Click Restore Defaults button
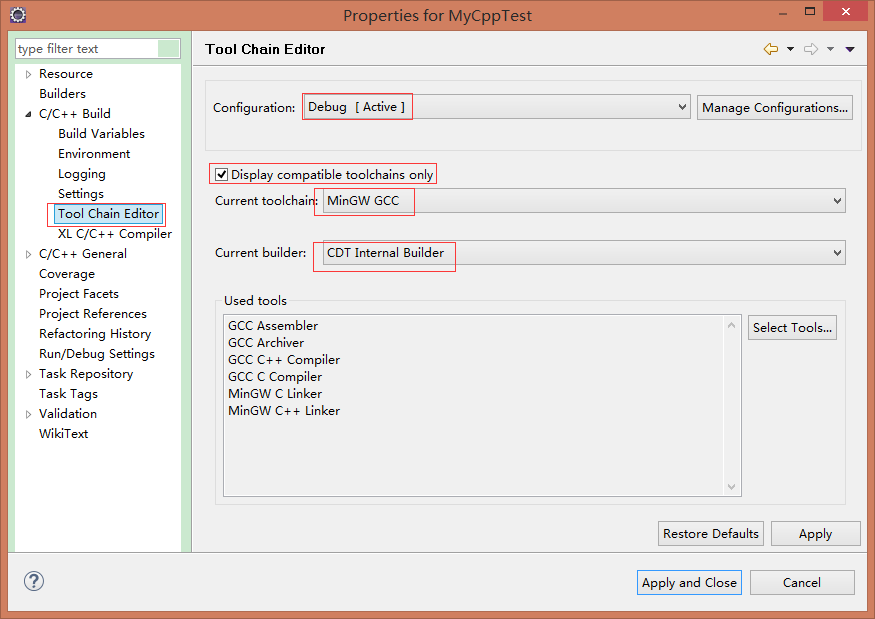The image size is (875, 619). pyautogui.click(x=710, y=534)
